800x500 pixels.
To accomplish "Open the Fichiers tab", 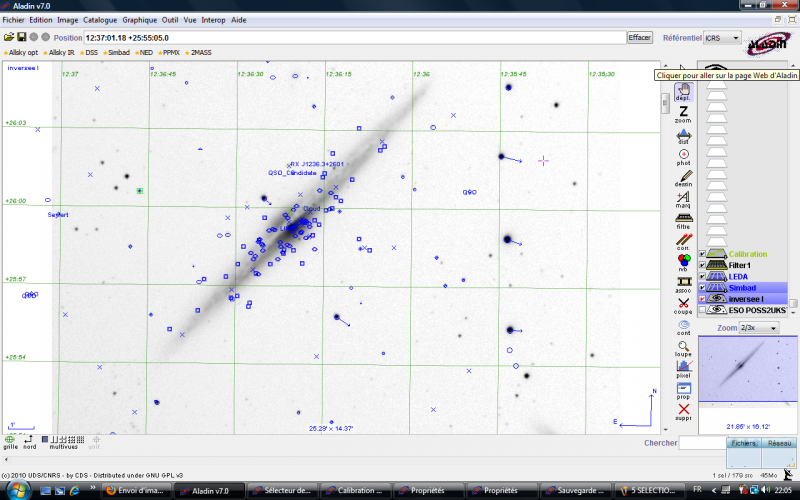I will (x=743, y=443).
